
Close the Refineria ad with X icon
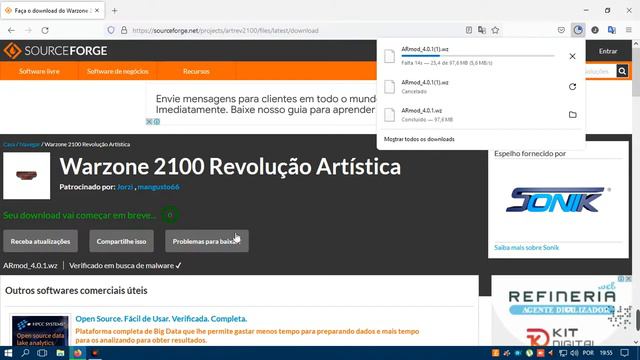tap(628, 278)
